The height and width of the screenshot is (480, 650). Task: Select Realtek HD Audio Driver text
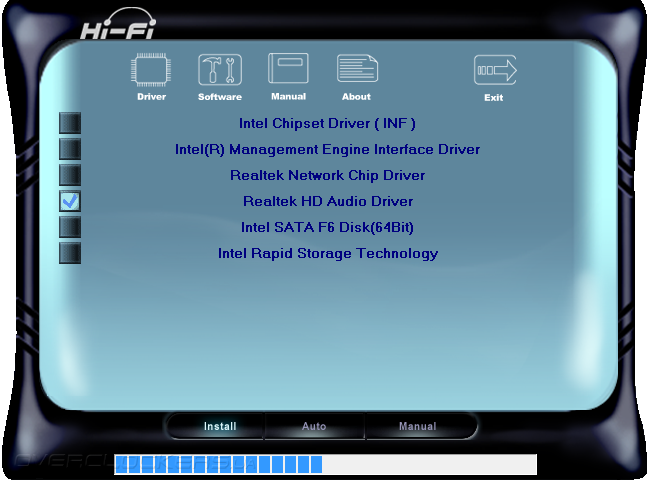[x=328, y=201]
